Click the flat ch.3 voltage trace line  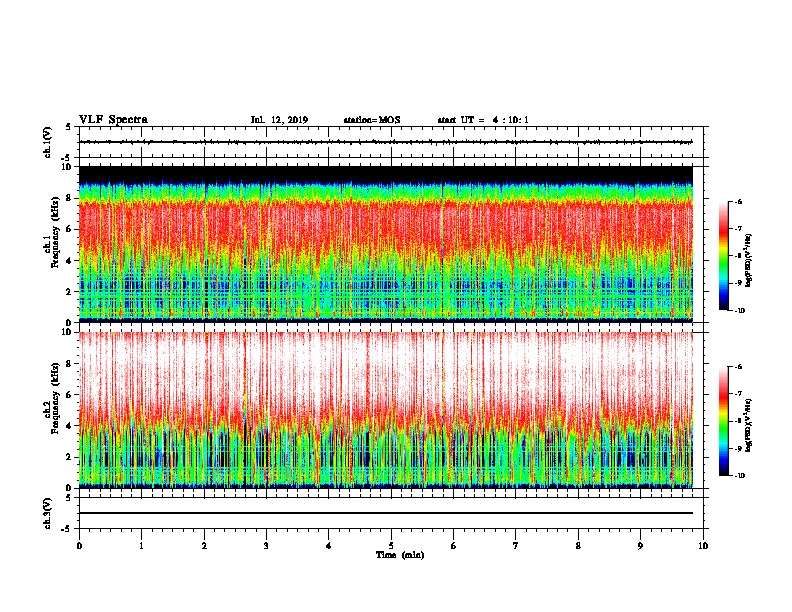pos(385,513)
